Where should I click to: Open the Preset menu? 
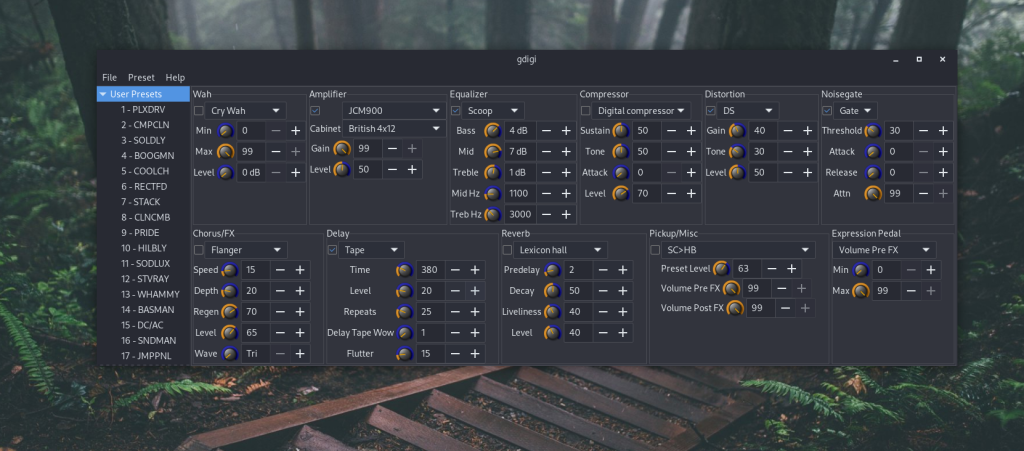coord(141,77)
